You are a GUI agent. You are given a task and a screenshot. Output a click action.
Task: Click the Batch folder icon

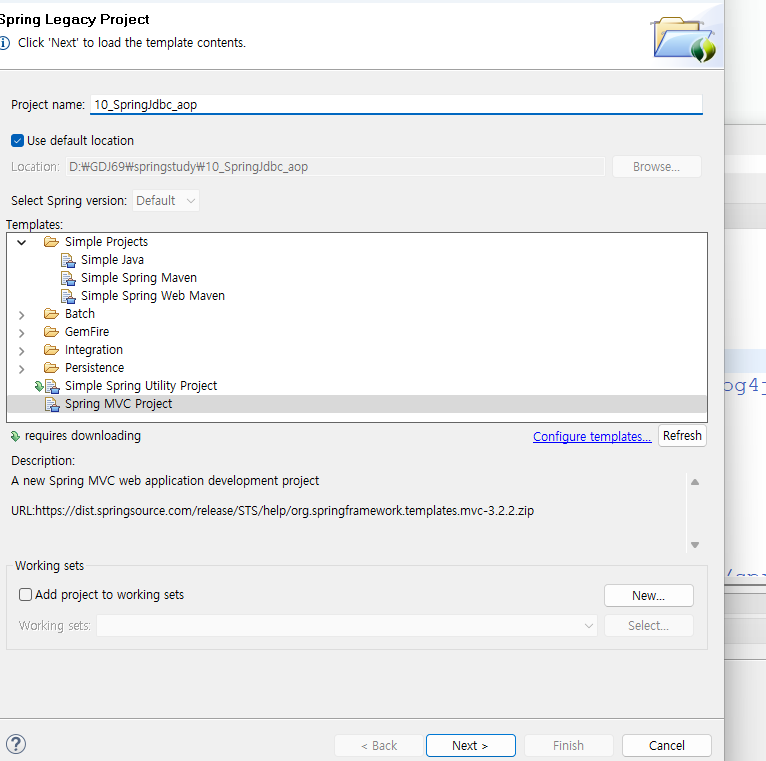pos(51,314)
